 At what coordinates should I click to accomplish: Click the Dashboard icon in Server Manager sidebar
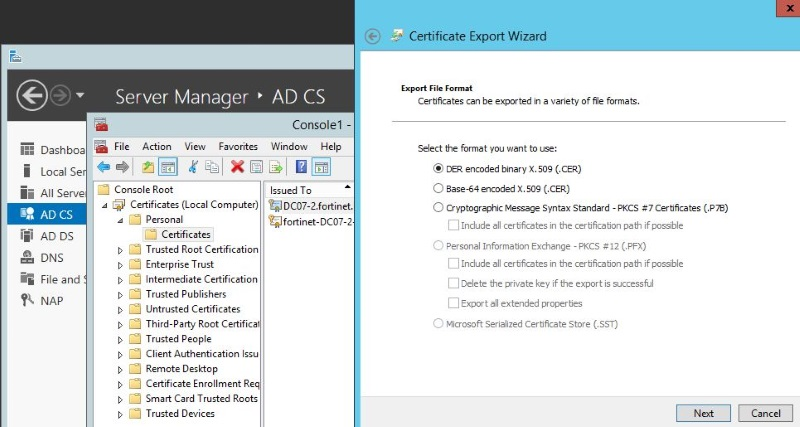pyautogui.click(x=27, y=149)
